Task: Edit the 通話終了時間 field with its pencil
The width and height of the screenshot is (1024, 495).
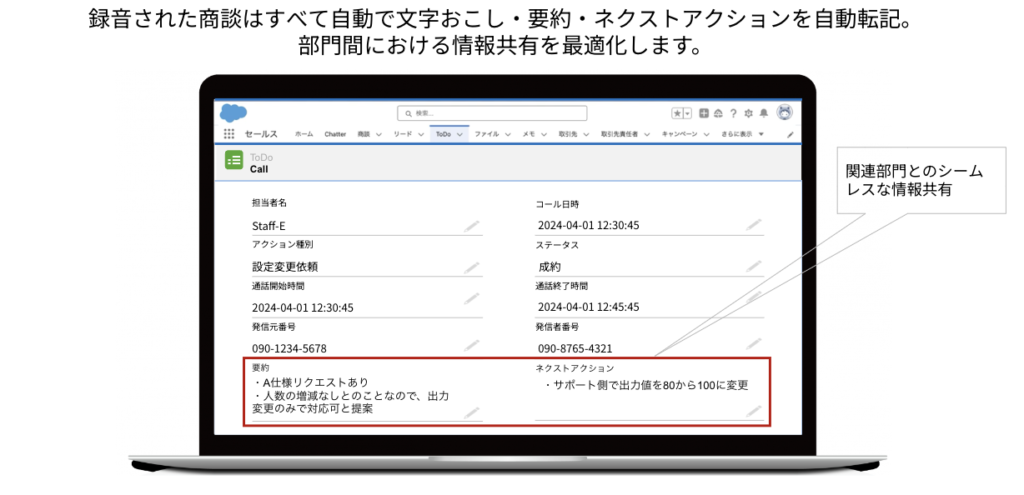Action: tap(754, 298)
